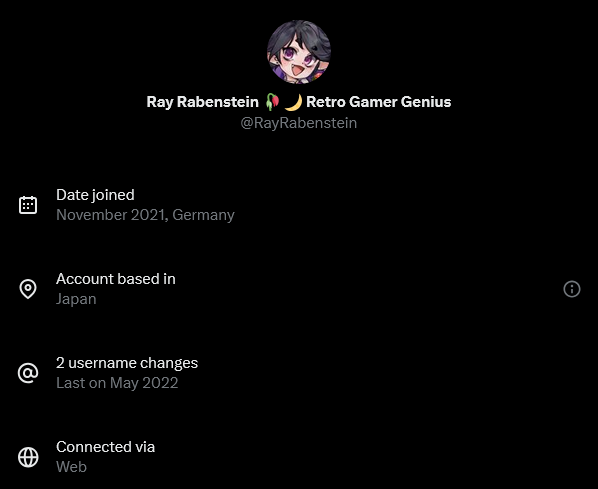
Task: Click the Last on May 2022 text
Action: (x=117, y=383)
